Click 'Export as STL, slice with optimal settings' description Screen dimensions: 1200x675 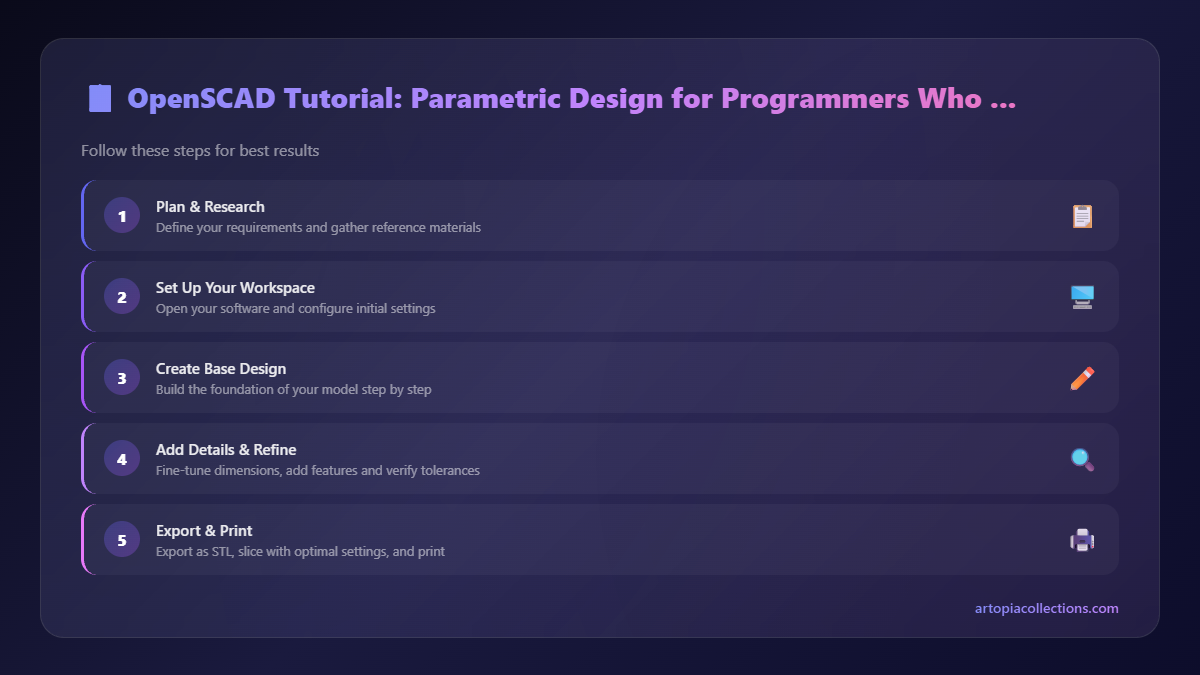[300, 552]
